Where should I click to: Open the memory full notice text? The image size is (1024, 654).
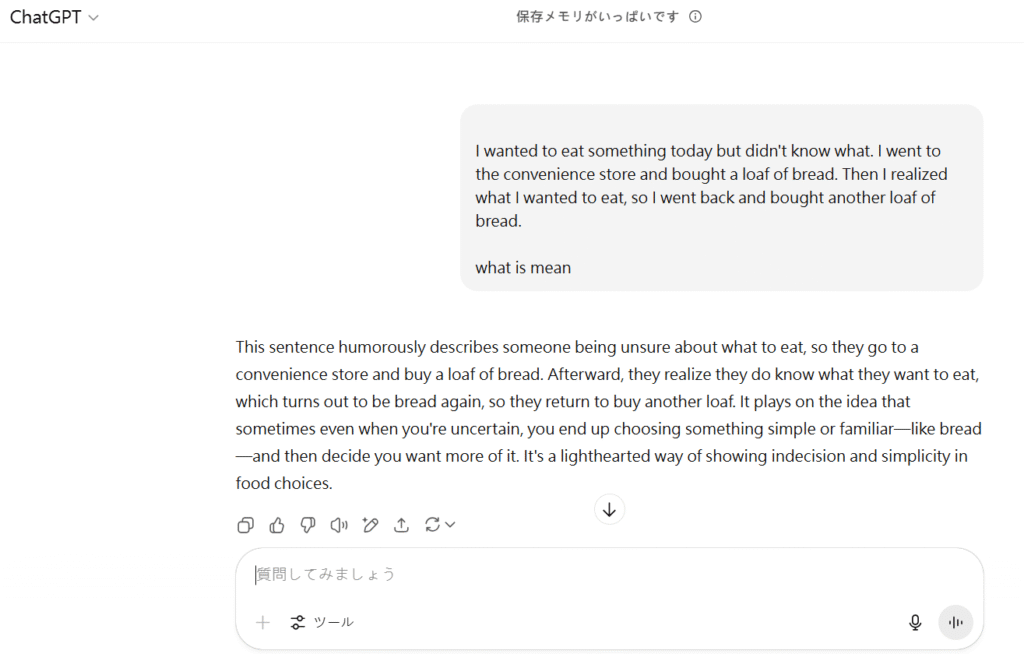tap(598, 17)
